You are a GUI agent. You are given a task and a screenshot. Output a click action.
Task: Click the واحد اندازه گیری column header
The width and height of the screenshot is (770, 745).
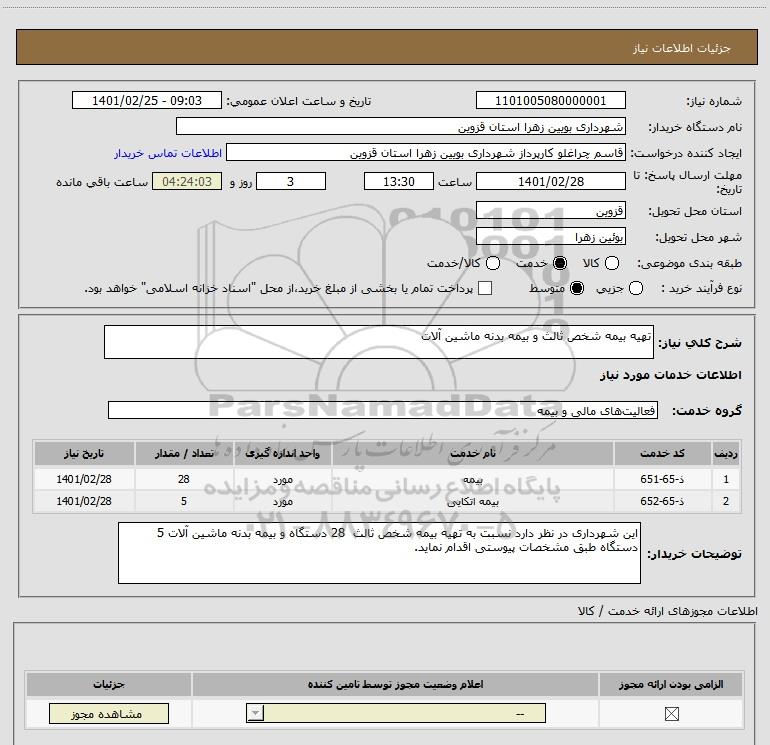tap(282, 453)
